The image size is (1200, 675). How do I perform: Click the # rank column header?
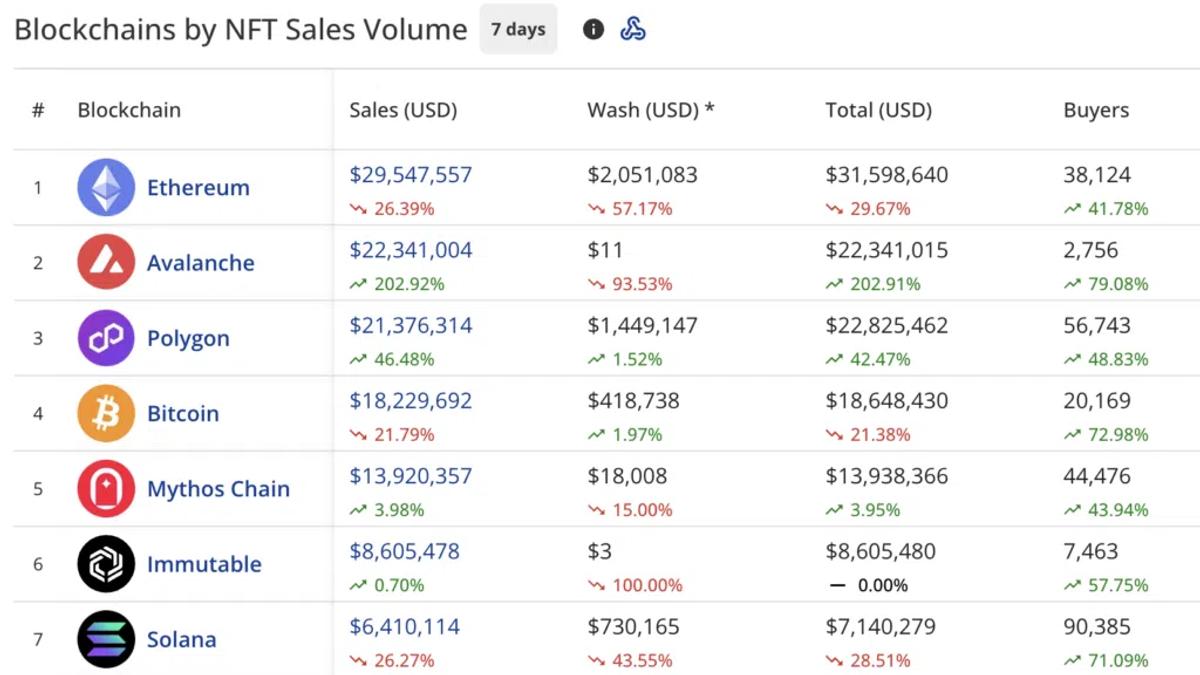pyautogui.click(x=38, y=110)
